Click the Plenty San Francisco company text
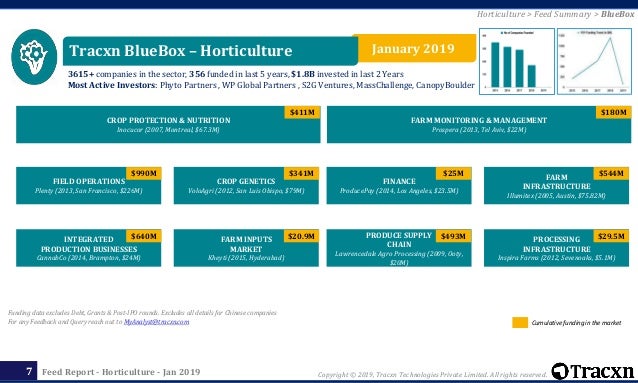 (x=89, y=190)
